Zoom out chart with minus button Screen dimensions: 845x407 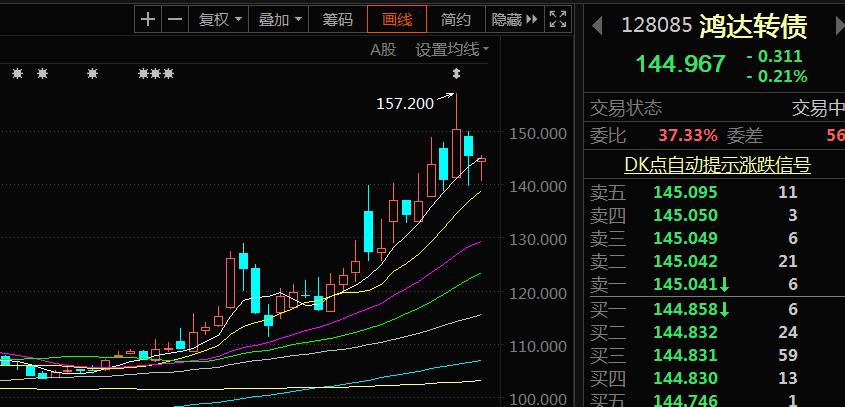(175, 20)
